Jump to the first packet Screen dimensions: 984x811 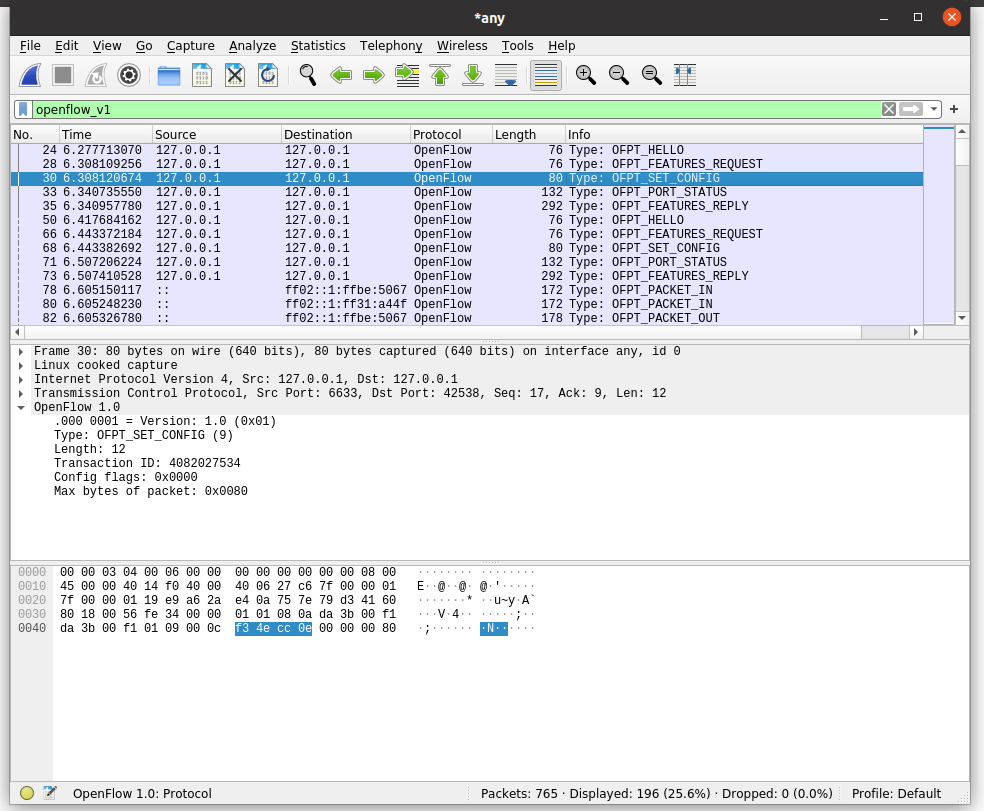(440, 75)
